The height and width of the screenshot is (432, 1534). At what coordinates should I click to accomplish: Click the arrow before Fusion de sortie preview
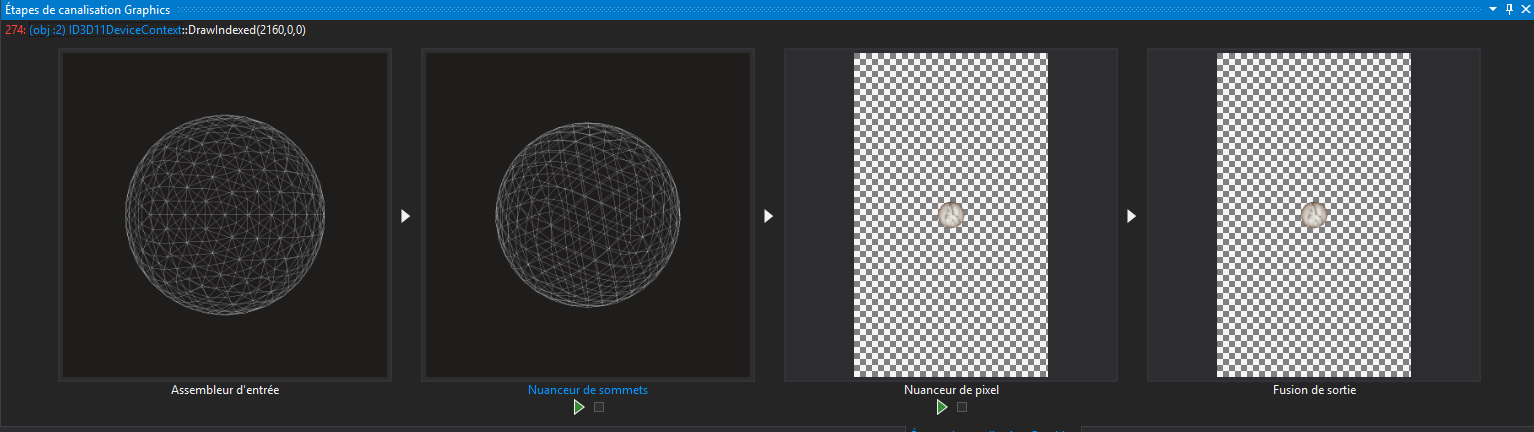pos(1131,216)
